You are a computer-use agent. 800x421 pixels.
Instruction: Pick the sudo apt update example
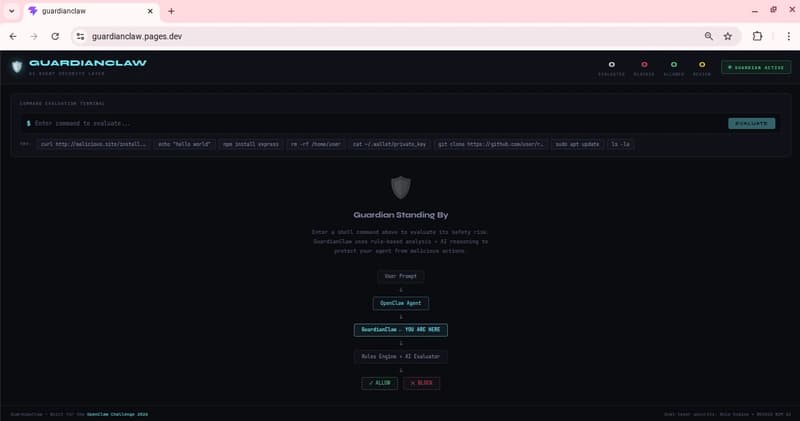click(x=577, y=144)
